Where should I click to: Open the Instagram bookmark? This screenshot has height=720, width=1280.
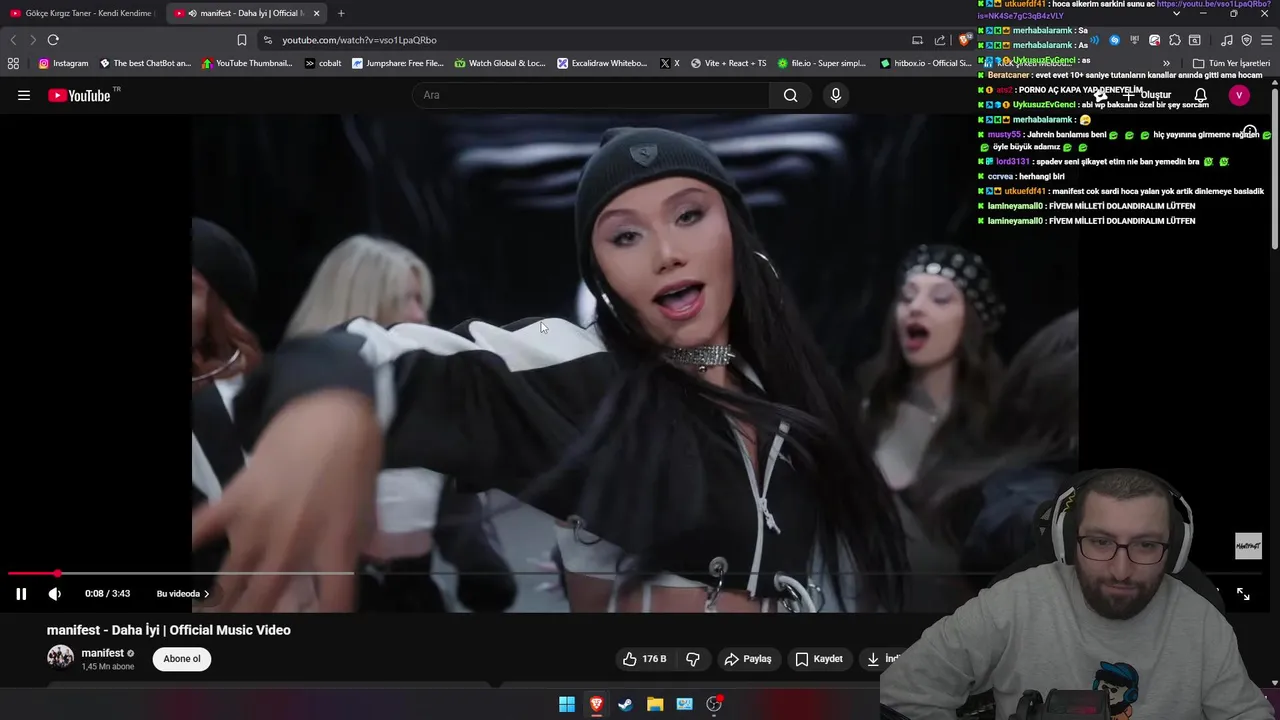(x=63, y=63)
